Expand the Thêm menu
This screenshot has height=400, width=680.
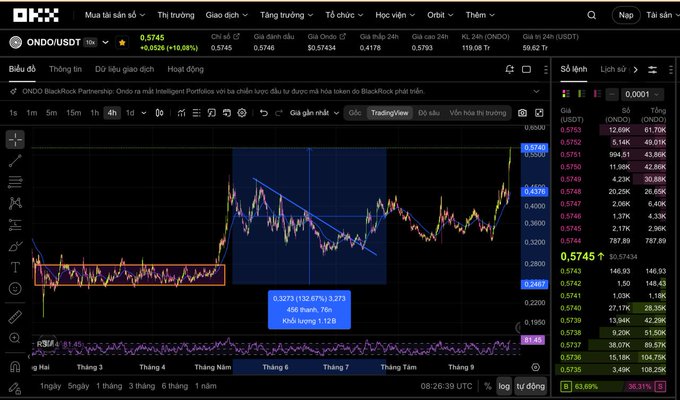pos(480,15)
